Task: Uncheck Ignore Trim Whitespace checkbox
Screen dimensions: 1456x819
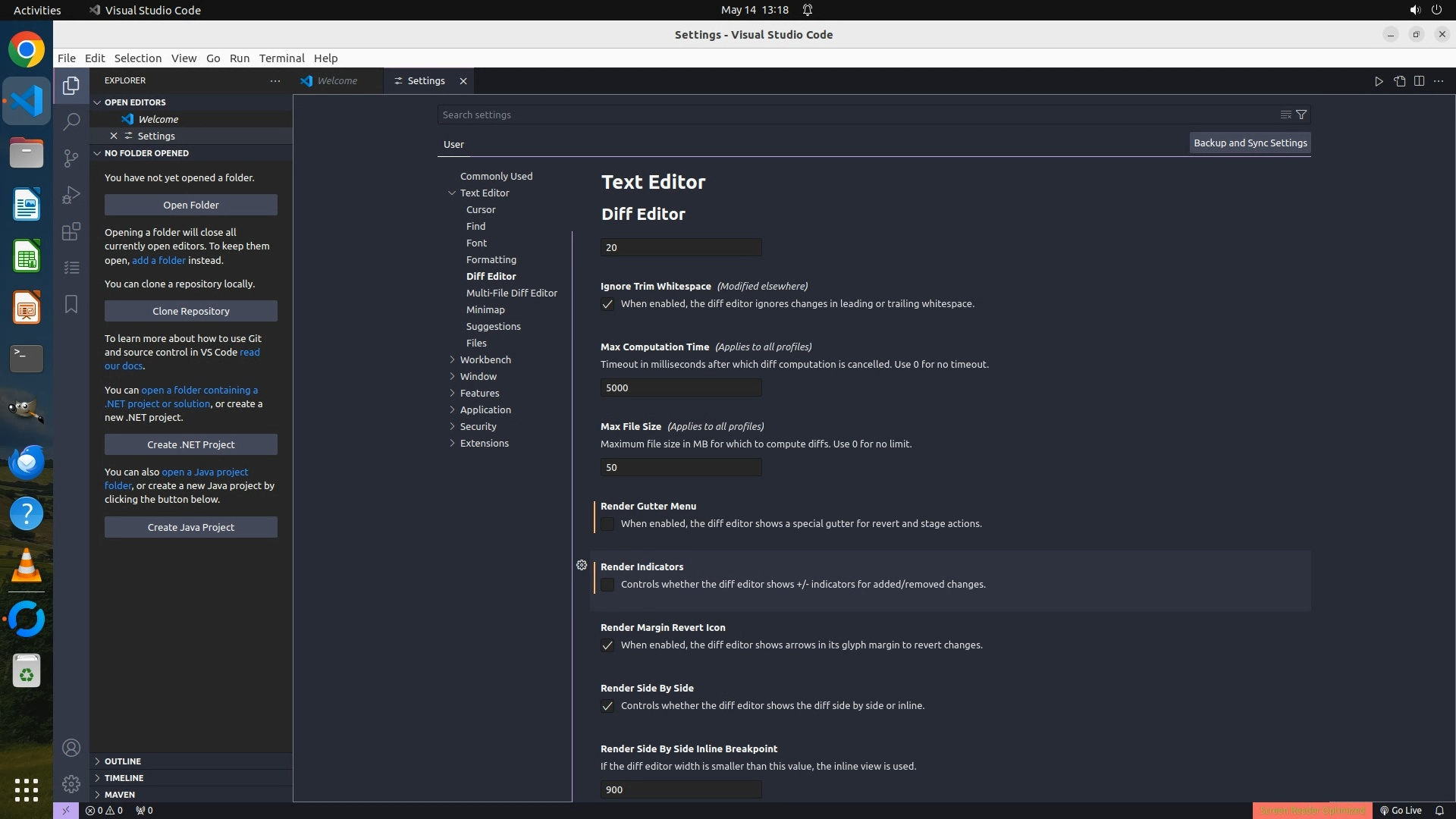Action: point(607,304)
